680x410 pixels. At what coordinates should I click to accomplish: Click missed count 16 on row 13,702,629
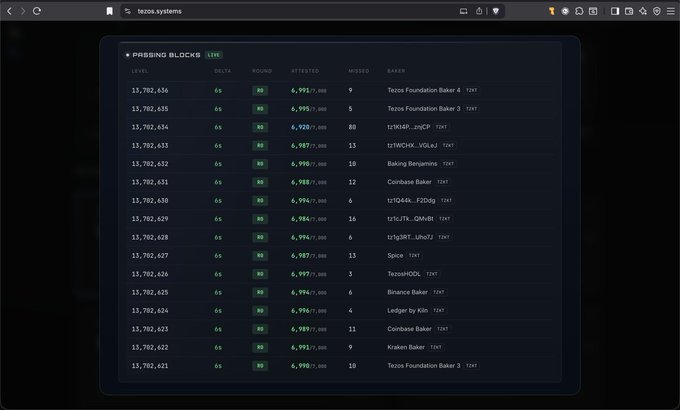[352, 219]
